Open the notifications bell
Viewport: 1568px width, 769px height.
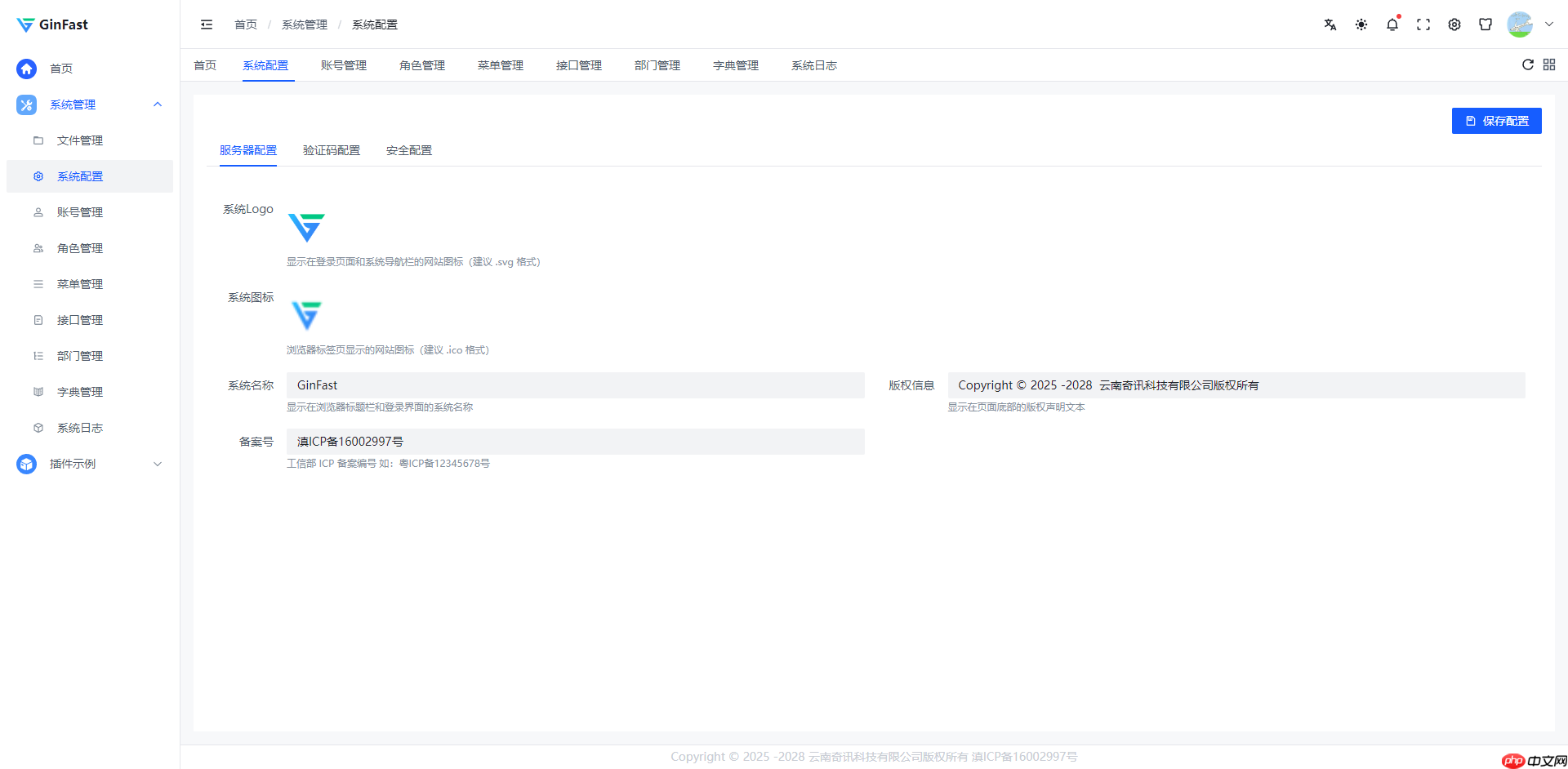click(1392, 24)
